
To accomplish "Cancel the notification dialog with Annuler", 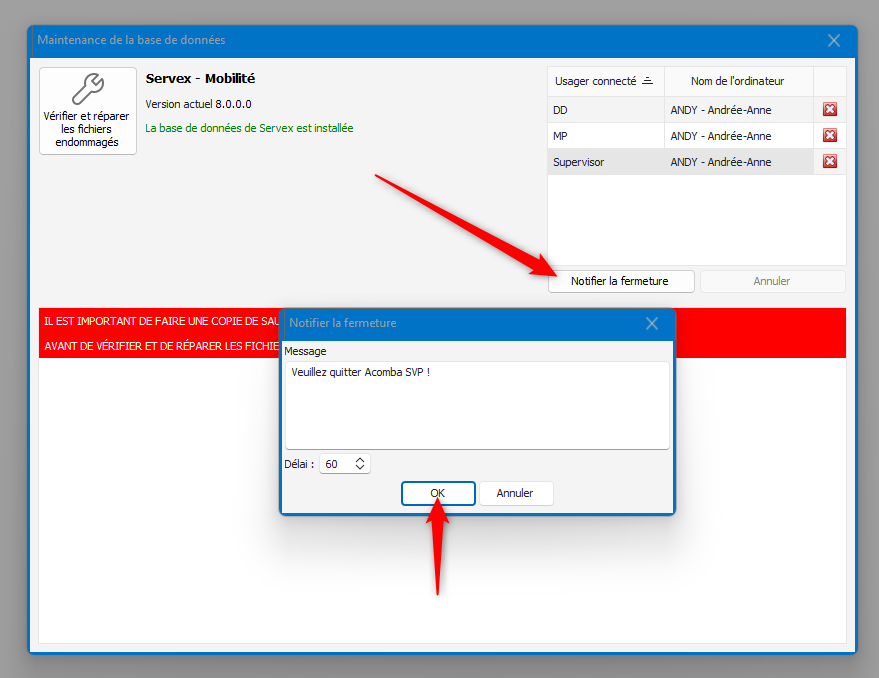I will point(515,493).
